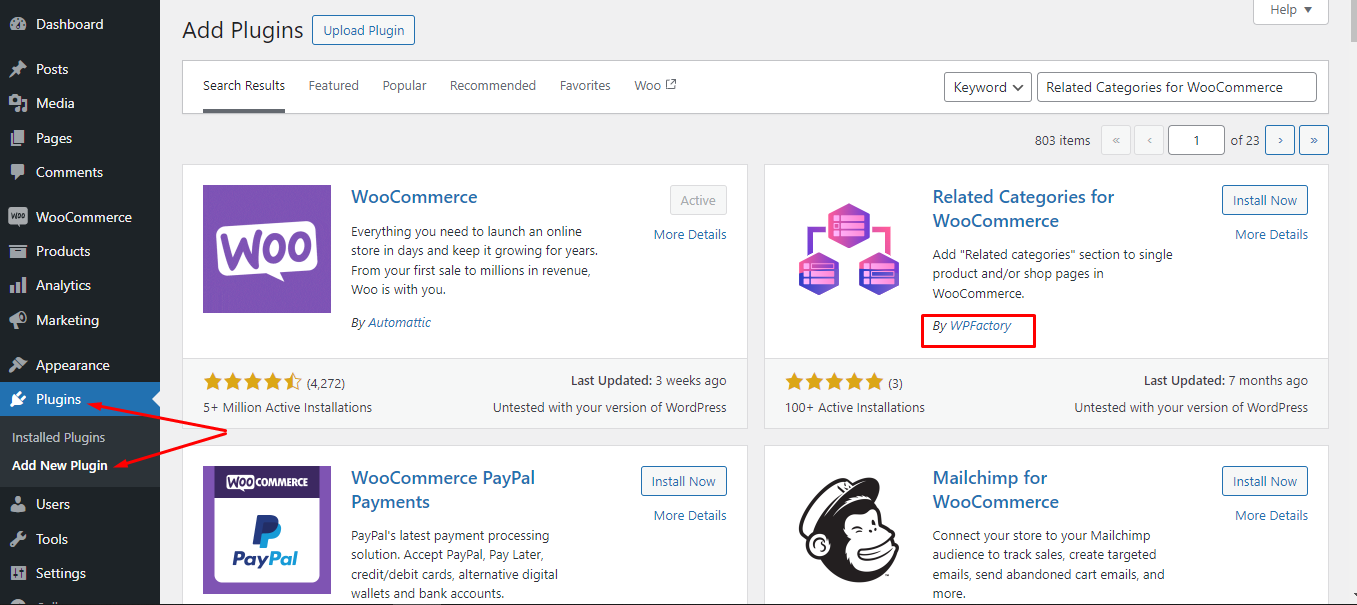Click the Pages icon in sidebar
Screen dimensions: 1357x605
pos(17,138)
